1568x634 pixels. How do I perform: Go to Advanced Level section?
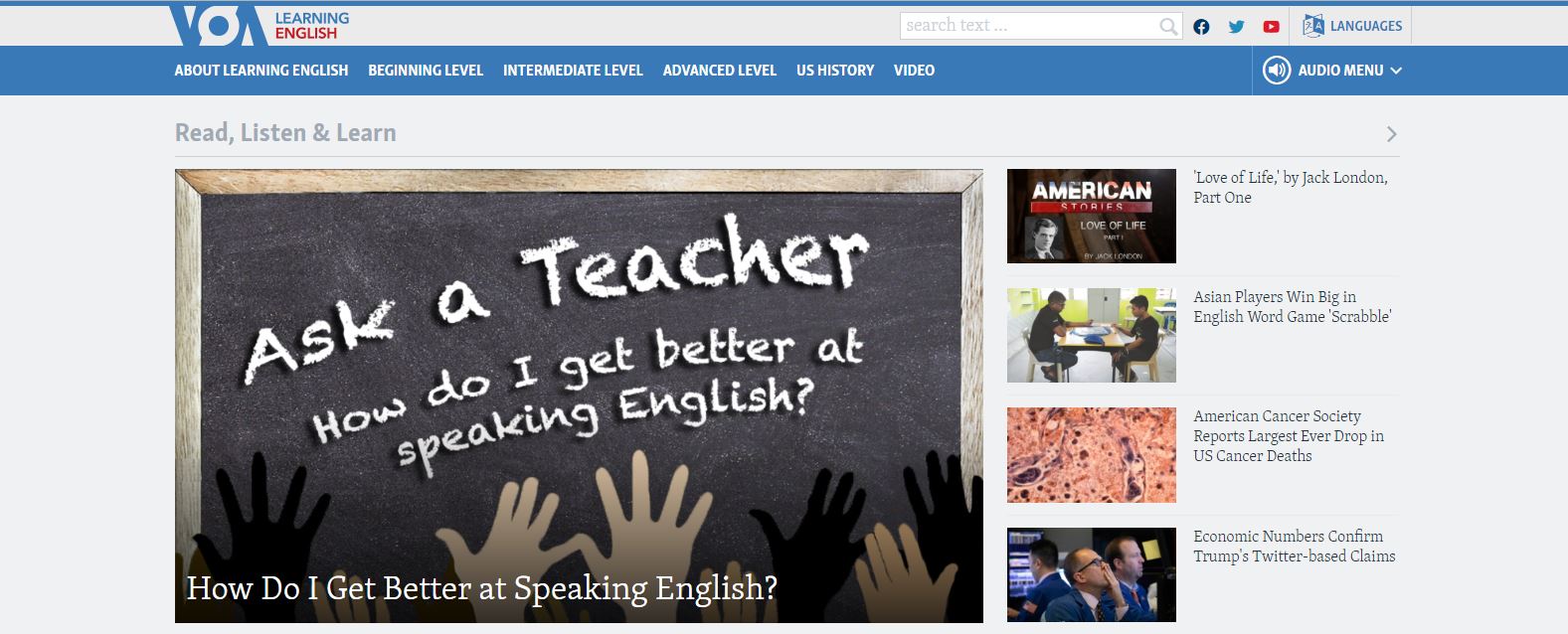click(720, 71)
